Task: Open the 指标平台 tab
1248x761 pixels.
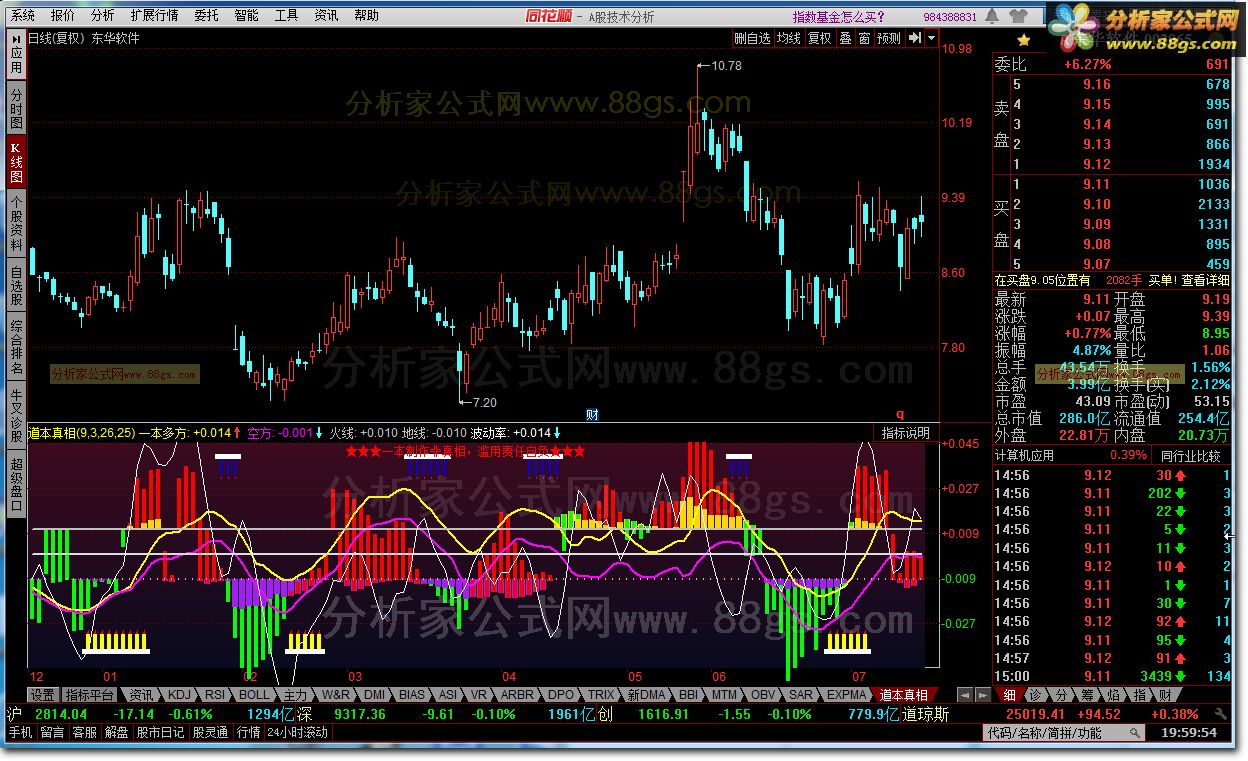Action: pyautogui.click(x=90, y=695)
